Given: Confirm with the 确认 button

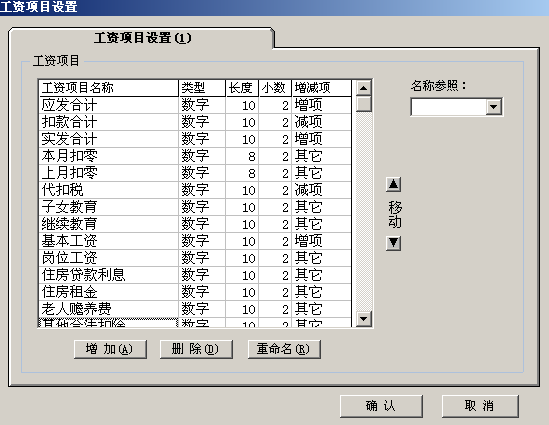Looking at the screenshot, I should pos(381,406).
